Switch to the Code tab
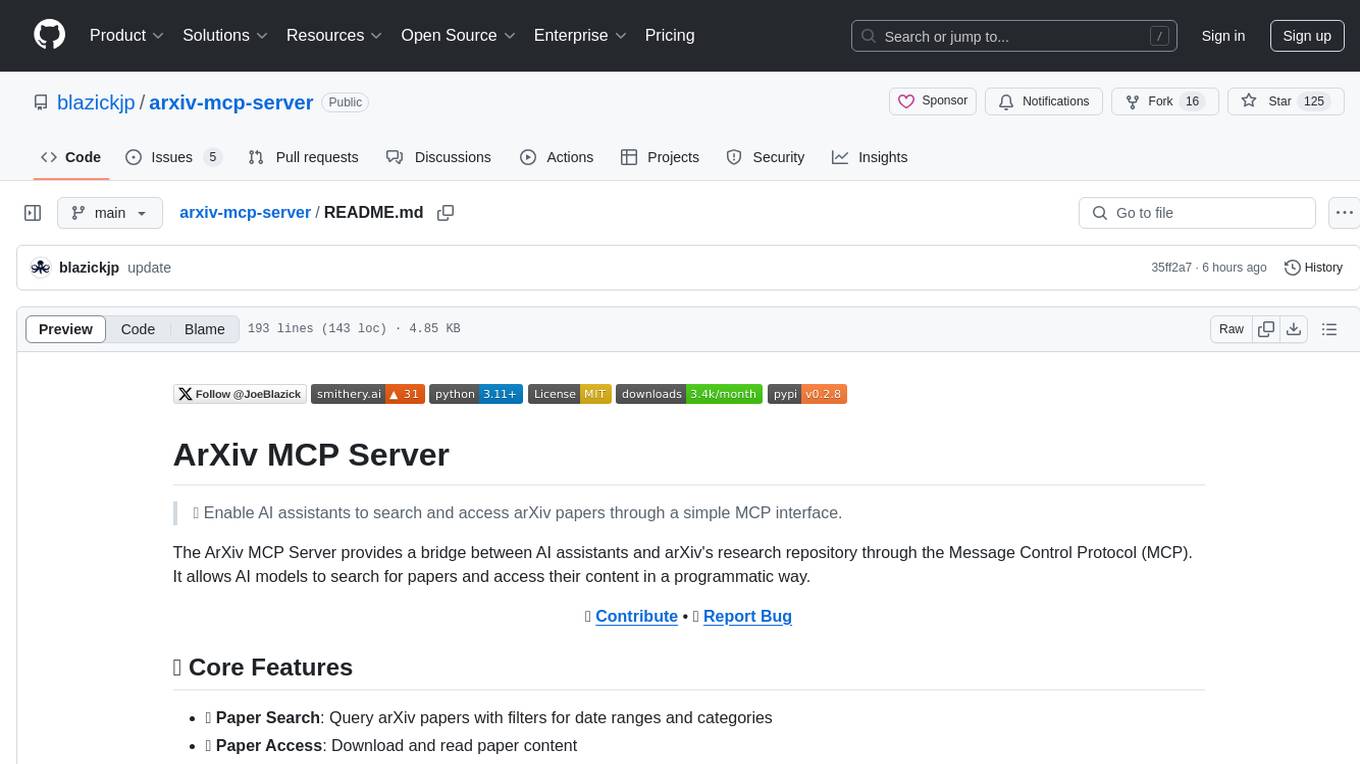The width and height of the screenshot is (1360, 764). pos(71,157)
